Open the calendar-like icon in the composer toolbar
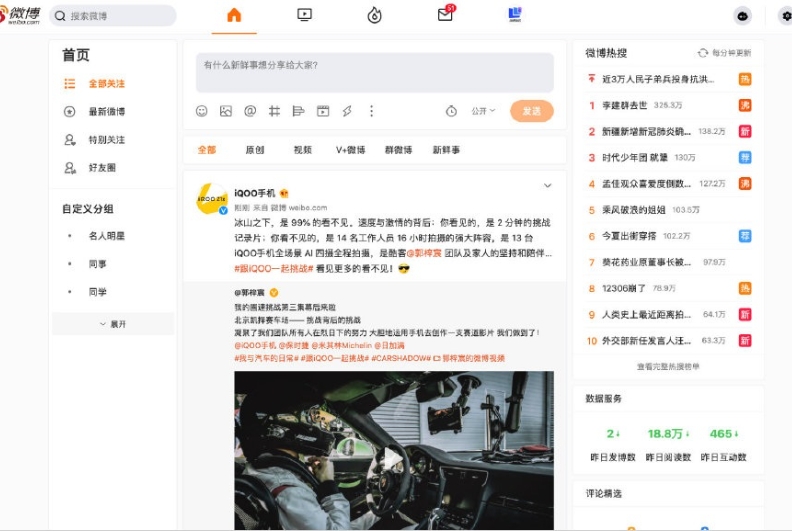 coord(323,111)
